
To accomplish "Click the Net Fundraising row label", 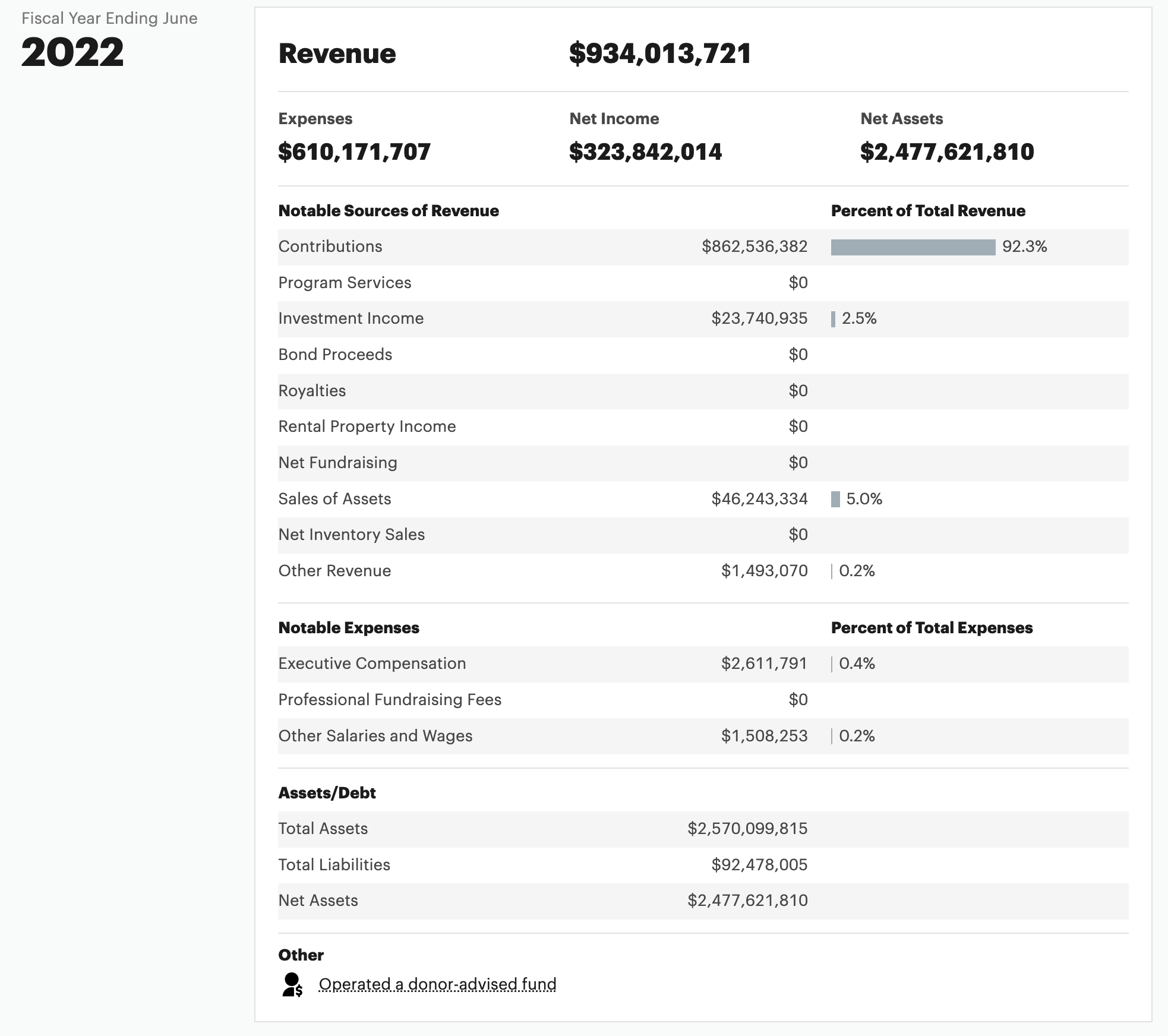I will click(337, 463).
